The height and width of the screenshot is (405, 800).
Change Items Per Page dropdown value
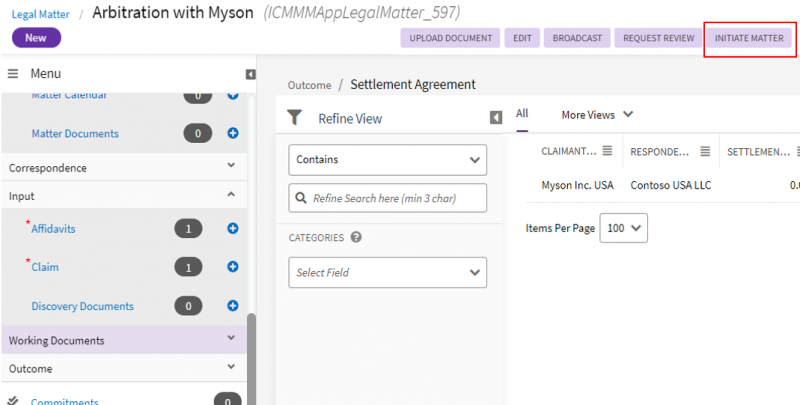coord(624,228)
